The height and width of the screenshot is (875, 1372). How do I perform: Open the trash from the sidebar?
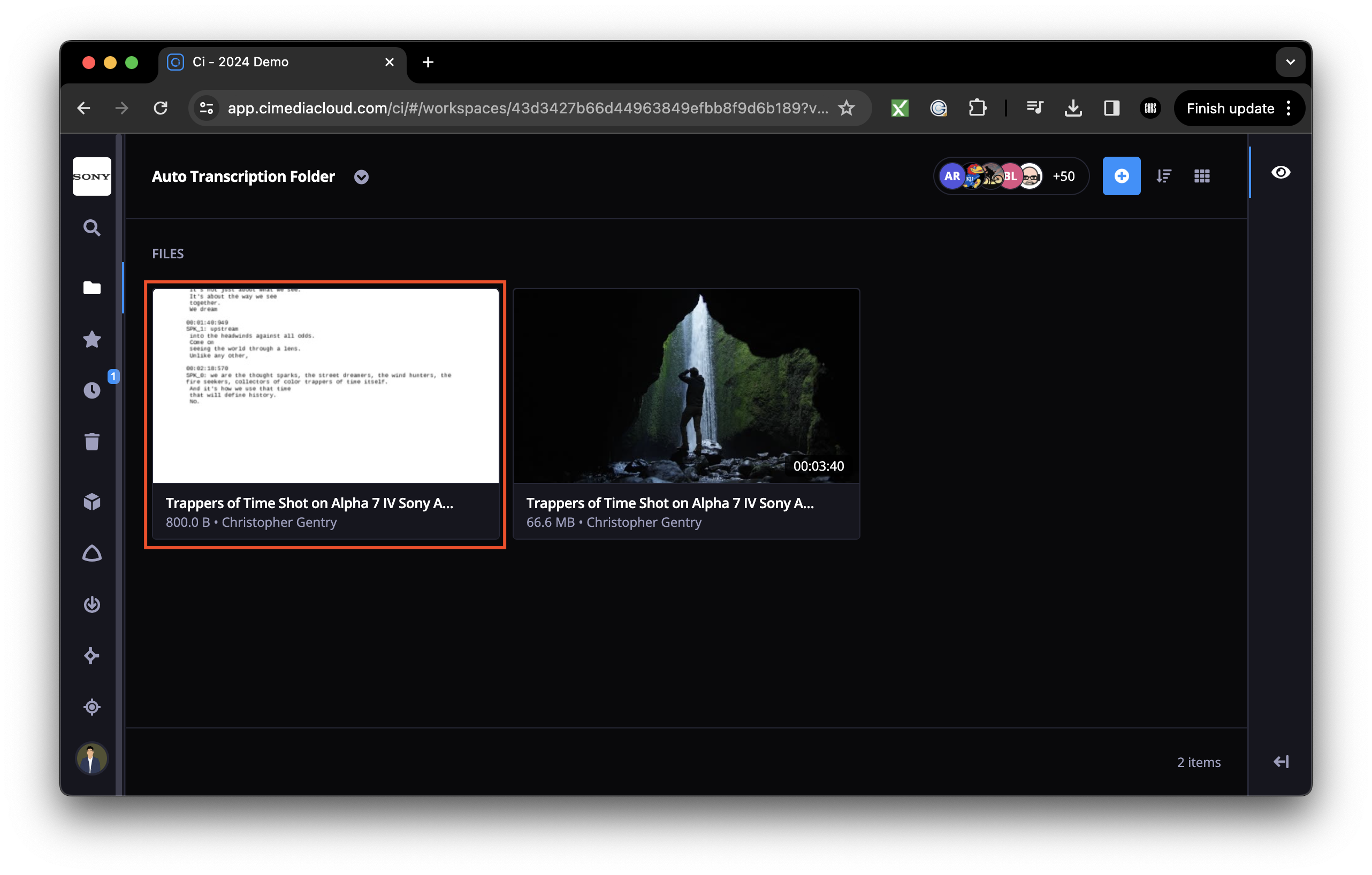pos(91,441)
